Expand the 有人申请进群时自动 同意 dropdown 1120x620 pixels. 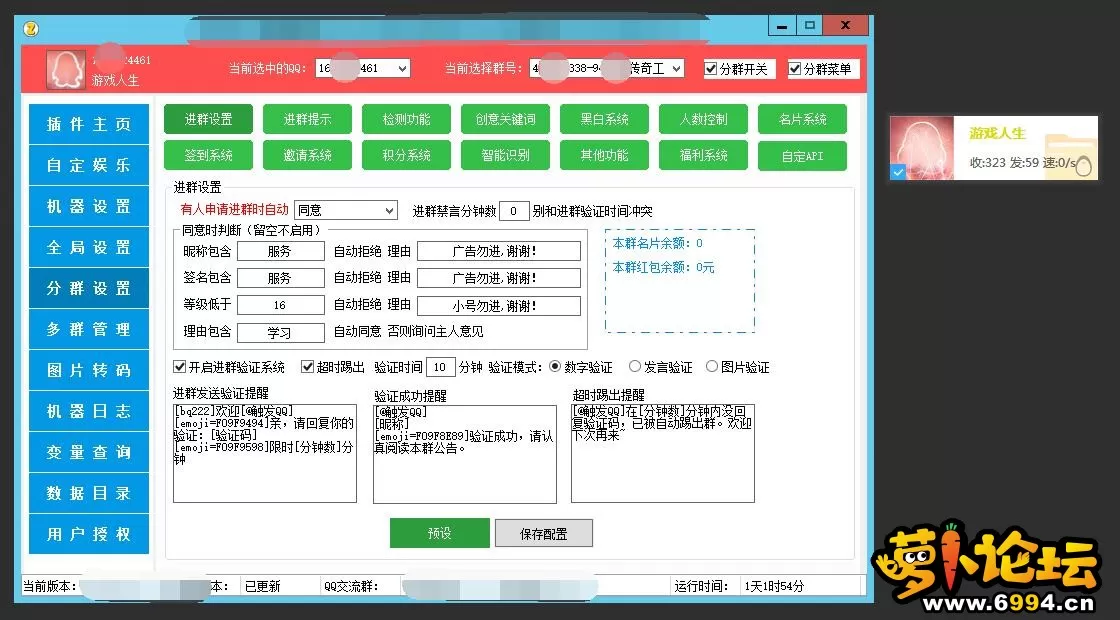pyautogui.click(x=389, y=211)
